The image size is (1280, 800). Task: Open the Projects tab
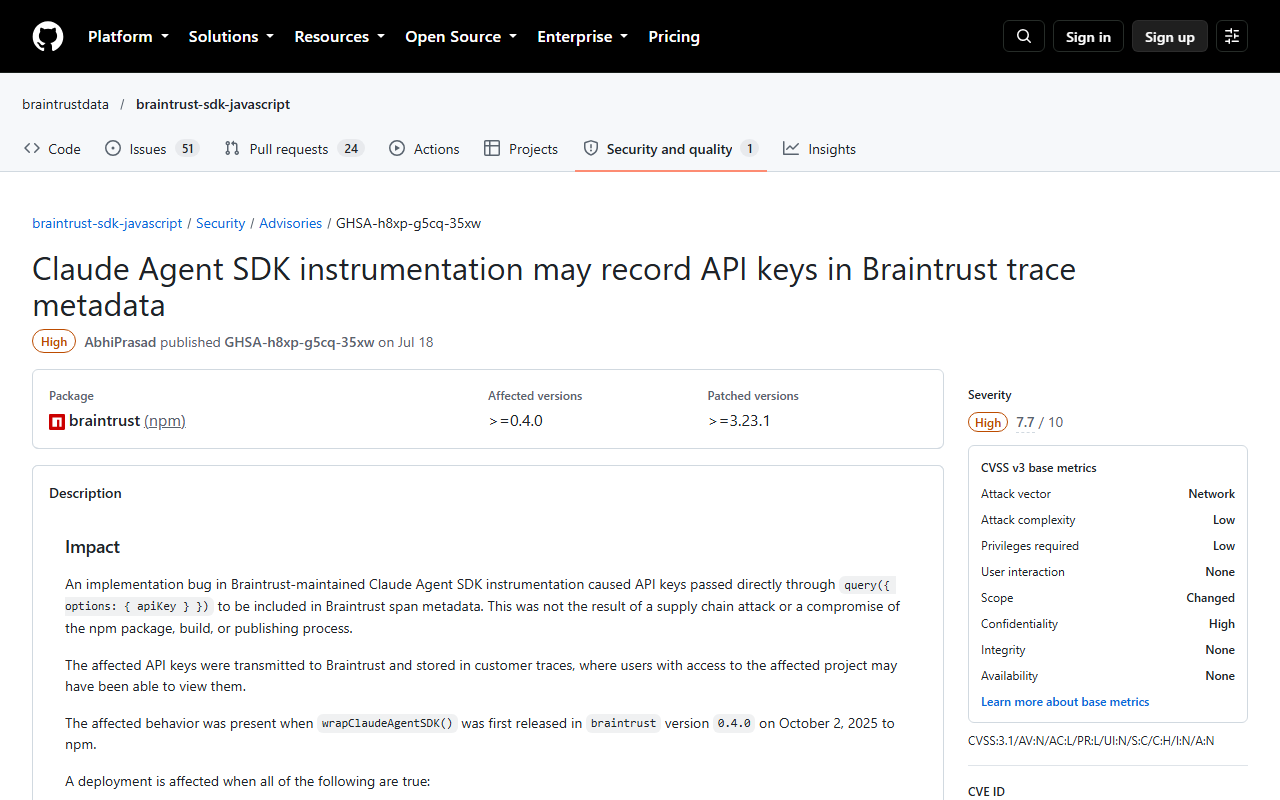(521, 148)
